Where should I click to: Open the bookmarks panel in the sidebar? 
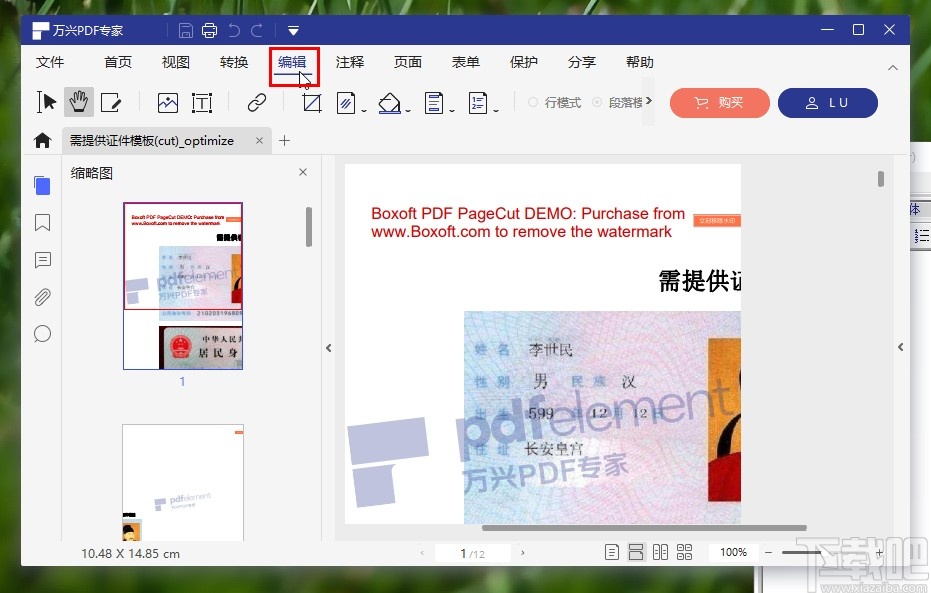point(42,223)
